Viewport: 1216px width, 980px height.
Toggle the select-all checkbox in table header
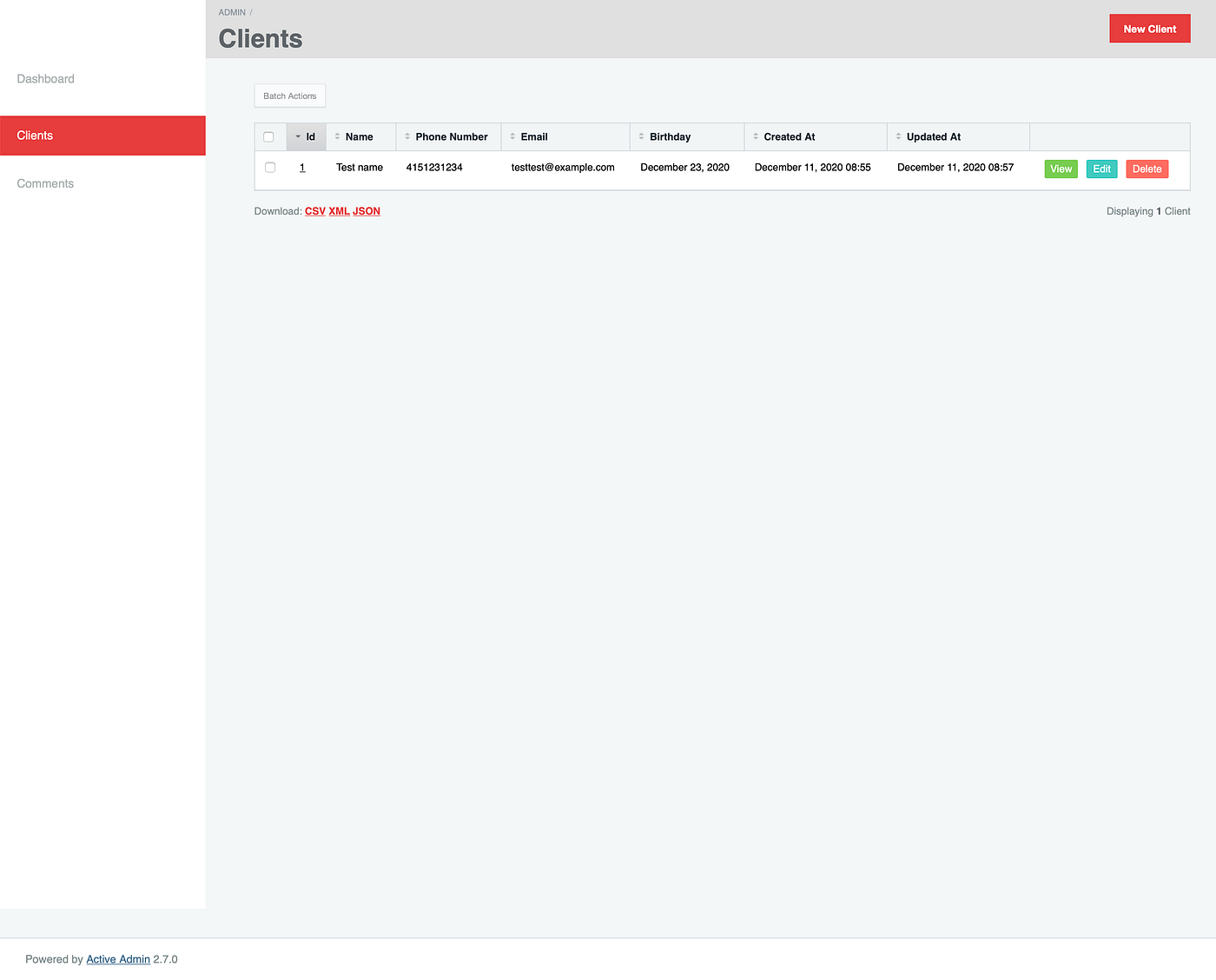tap(268, 136)
